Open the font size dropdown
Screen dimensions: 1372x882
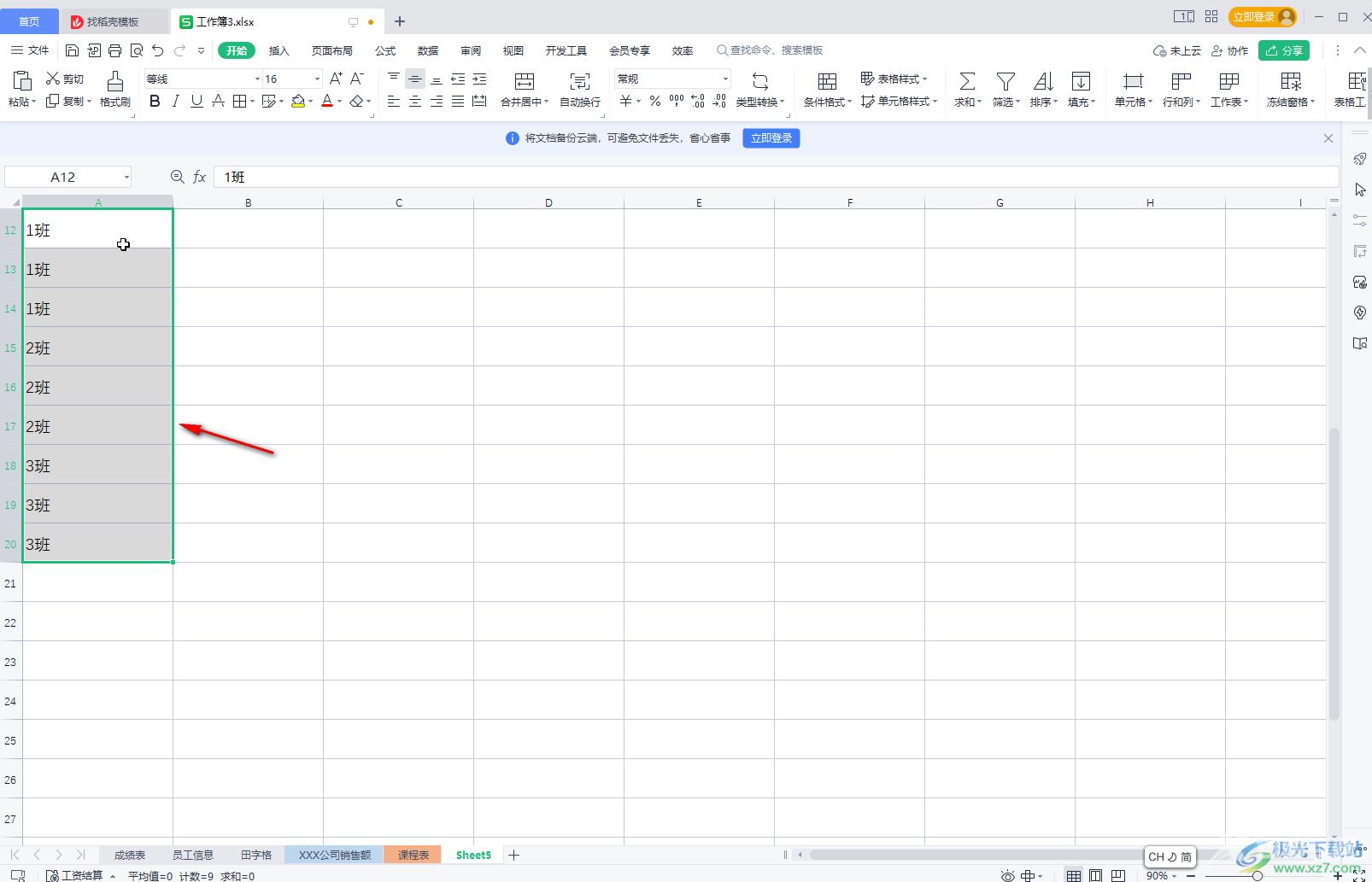point(317,79)
